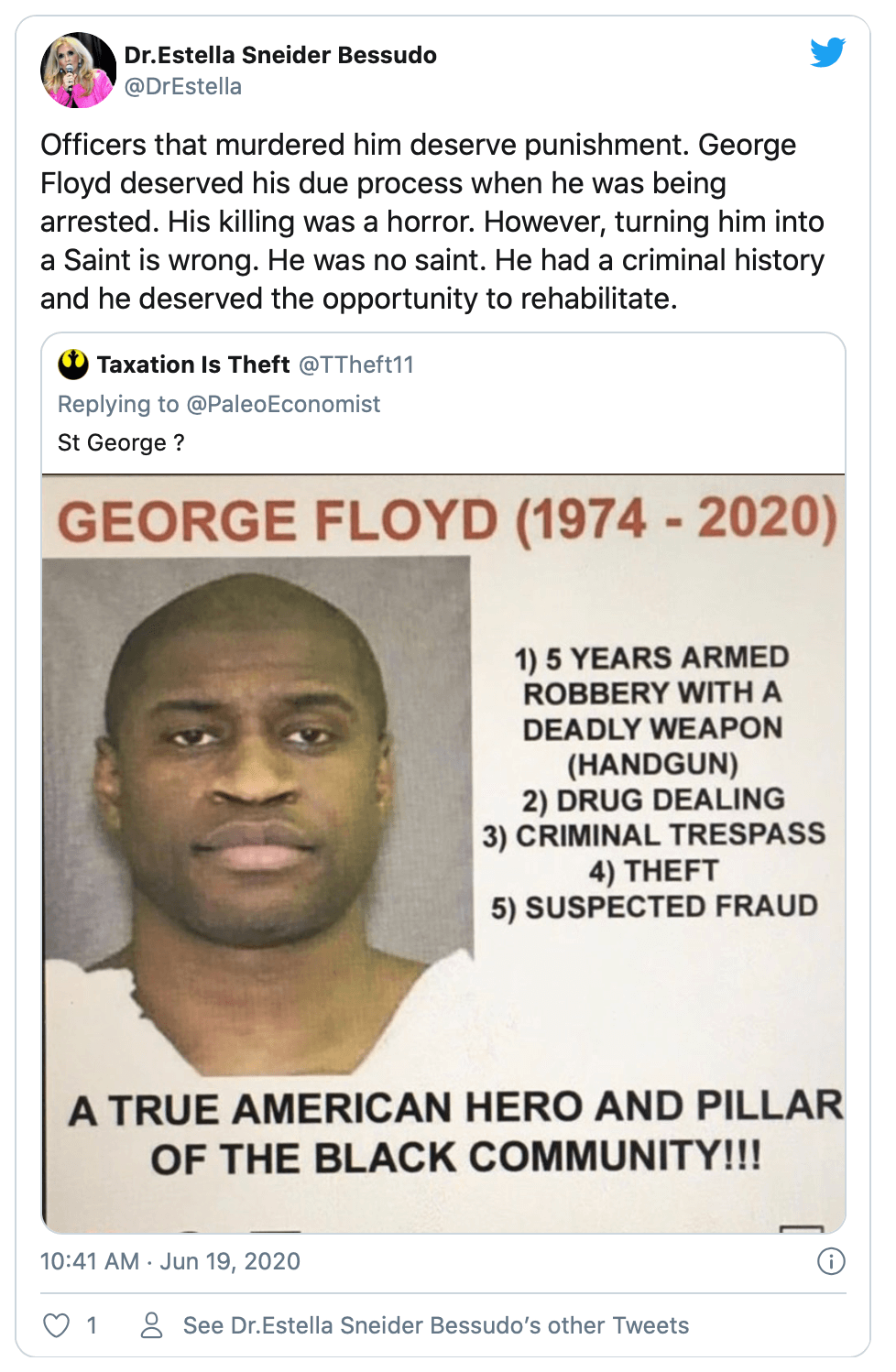
Task: Click the main tweet body text
Action: (x=432, y=222)
